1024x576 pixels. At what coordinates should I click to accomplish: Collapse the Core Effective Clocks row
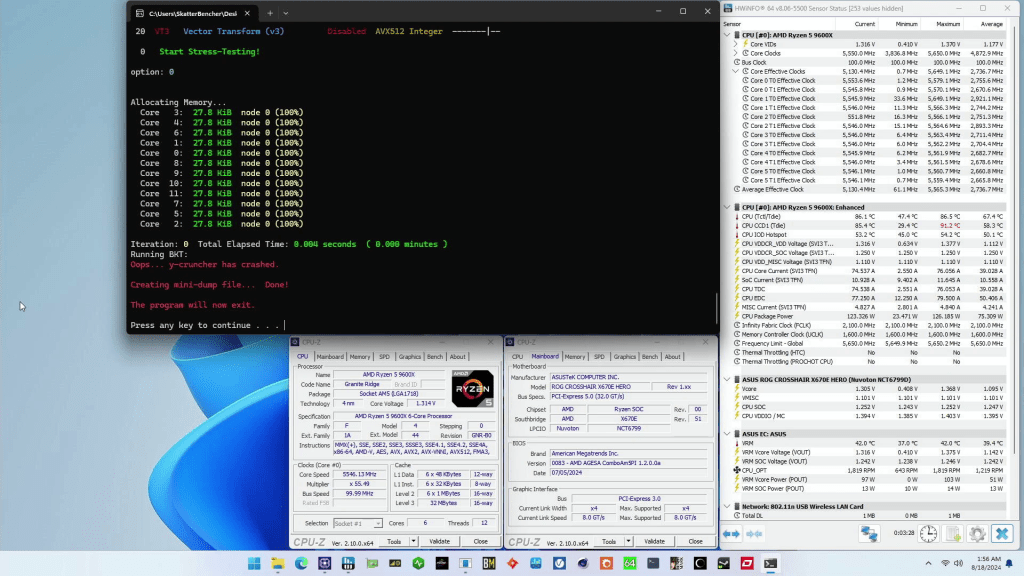coord(735,71)
